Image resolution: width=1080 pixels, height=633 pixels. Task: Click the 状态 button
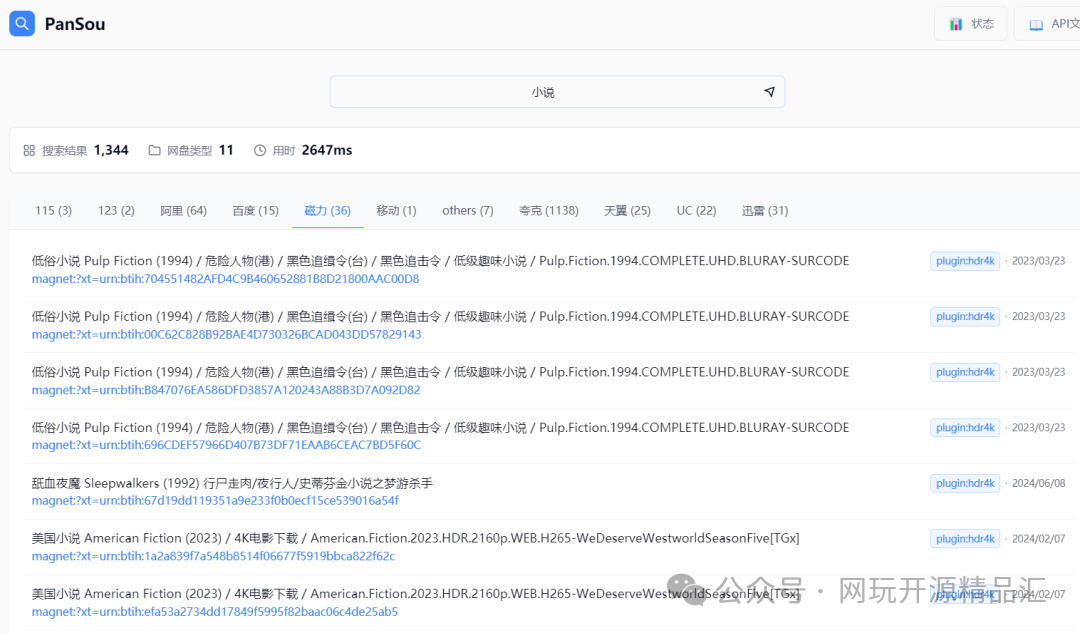(970, 23)
